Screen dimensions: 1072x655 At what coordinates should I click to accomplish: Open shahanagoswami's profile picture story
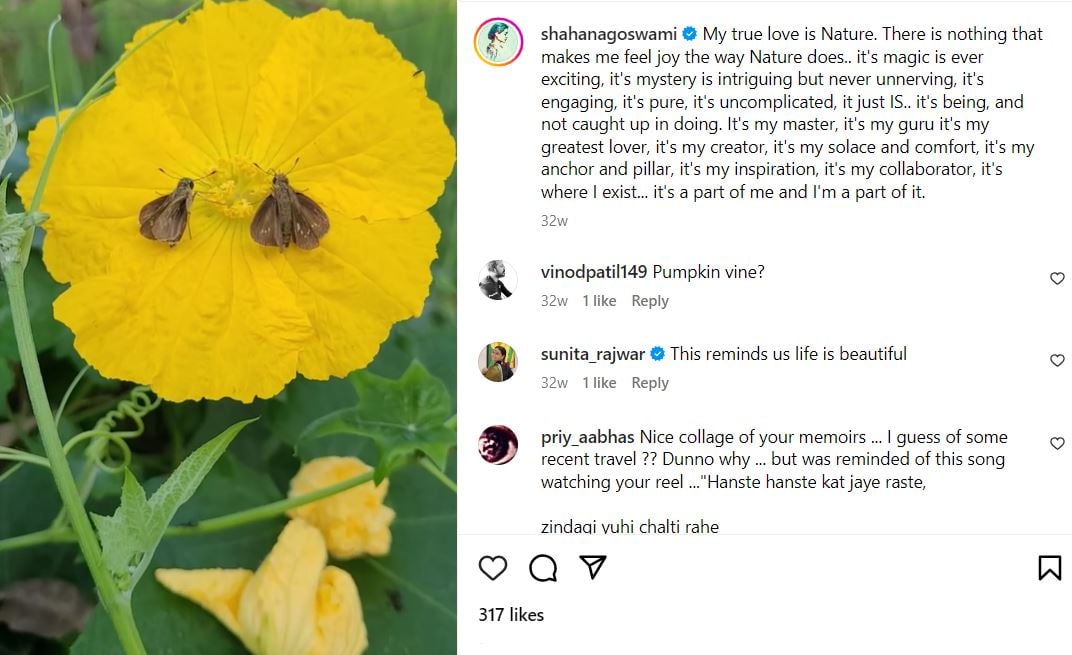pos(498,42)
